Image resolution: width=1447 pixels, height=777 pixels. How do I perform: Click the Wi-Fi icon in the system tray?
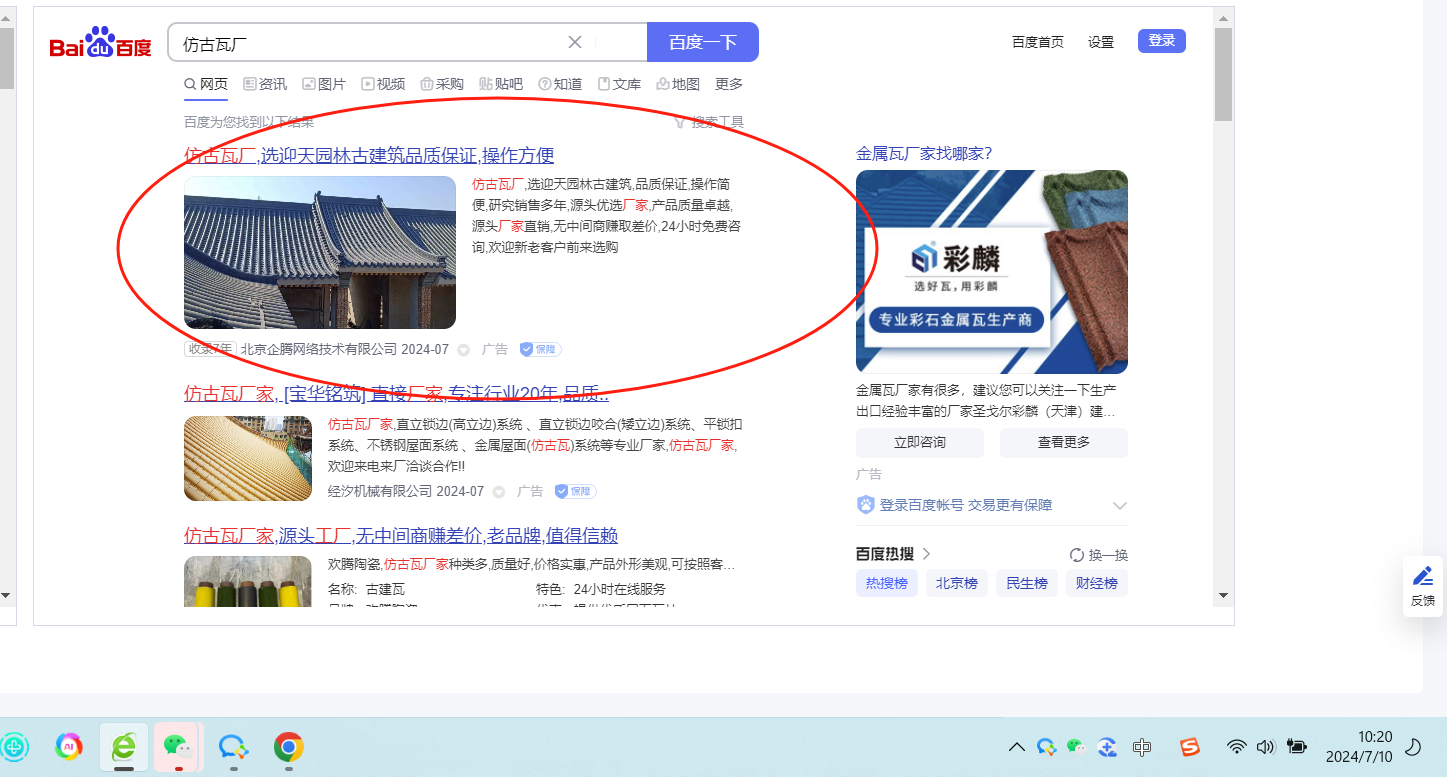[x=1237, y=747]
